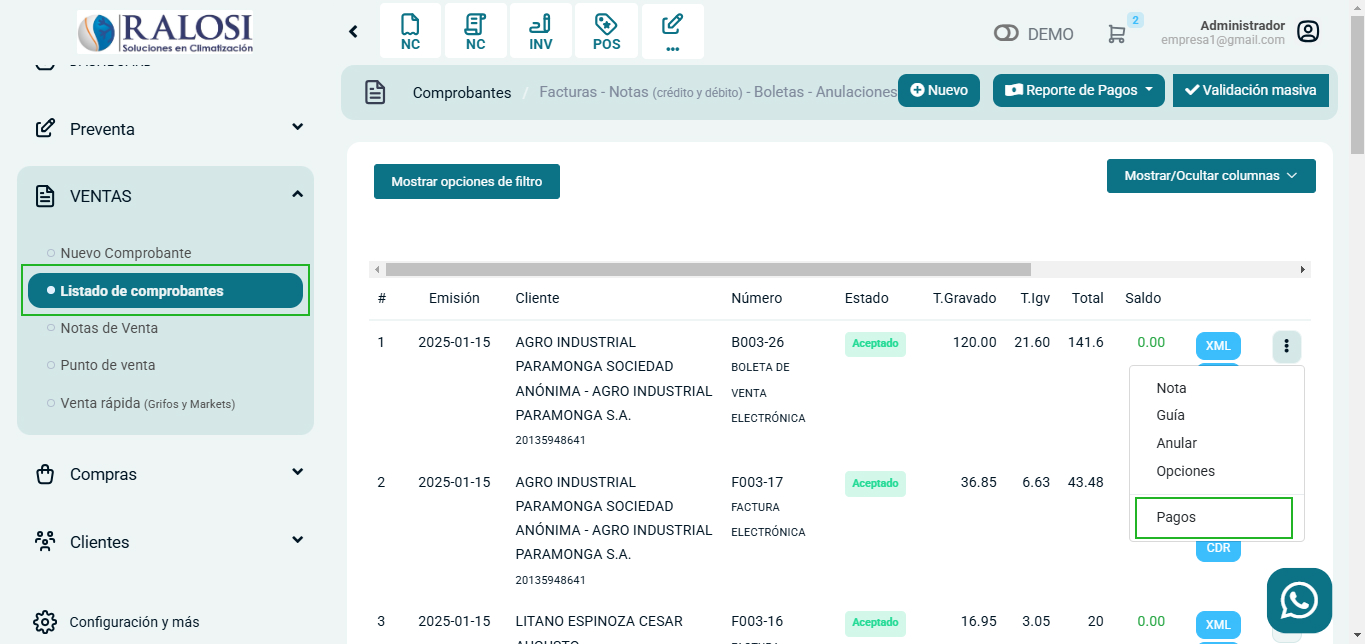1365x644 pixels.
Task: Open the WhatsApp chat button
Action: [1298, 600]
